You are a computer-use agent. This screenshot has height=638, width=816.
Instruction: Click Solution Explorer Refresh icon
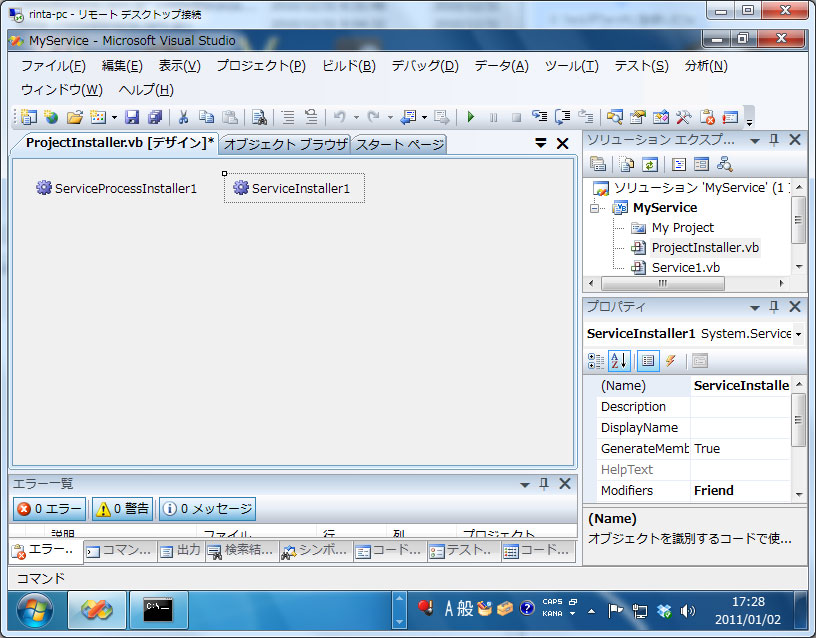tap(649, 164)
